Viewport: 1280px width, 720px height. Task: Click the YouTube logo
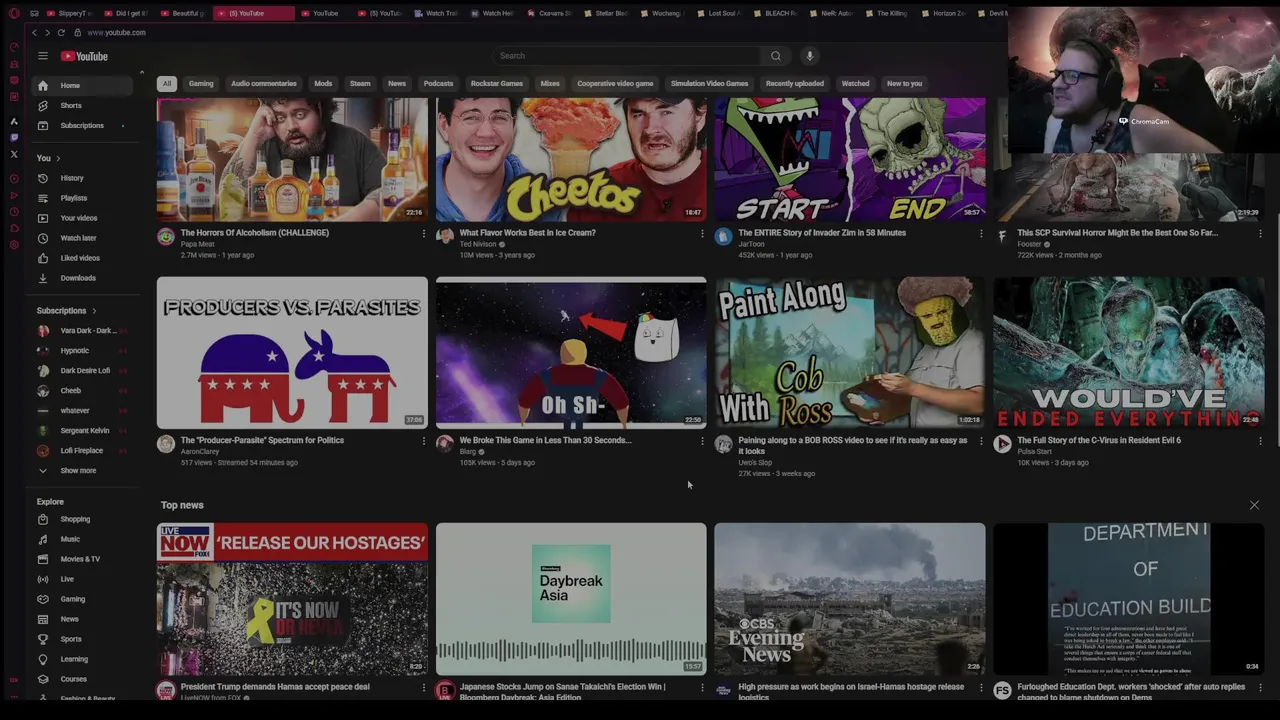pos(84,56)
